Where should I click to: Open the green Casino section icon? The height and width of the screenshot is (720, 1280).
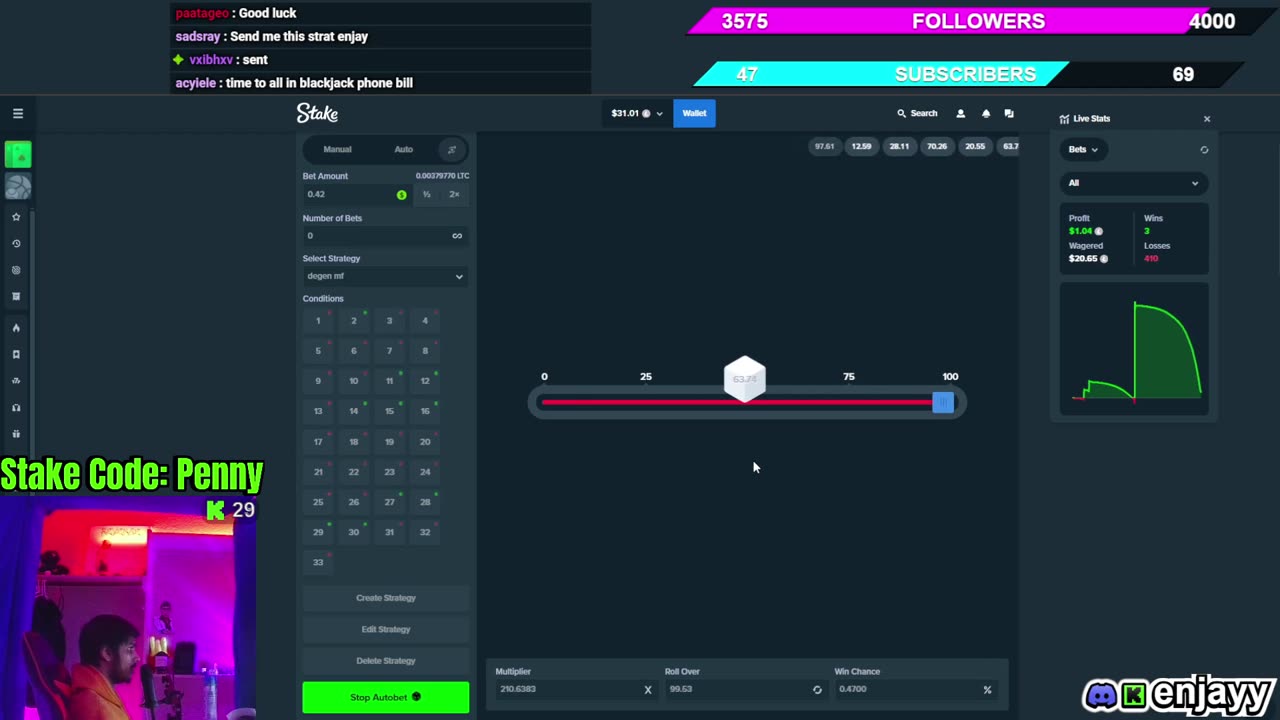tap(18, 154)
